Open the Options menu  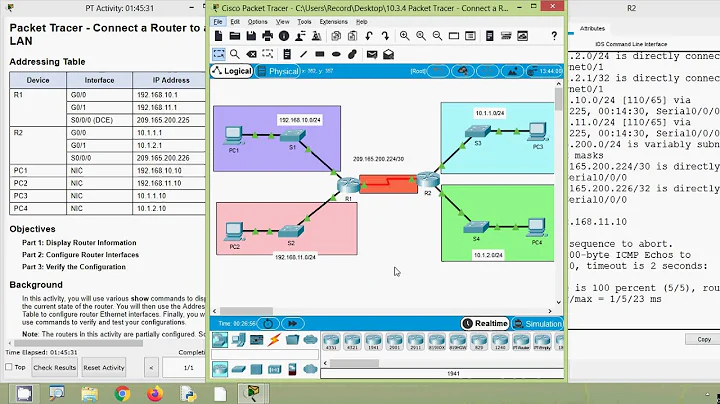258,22
